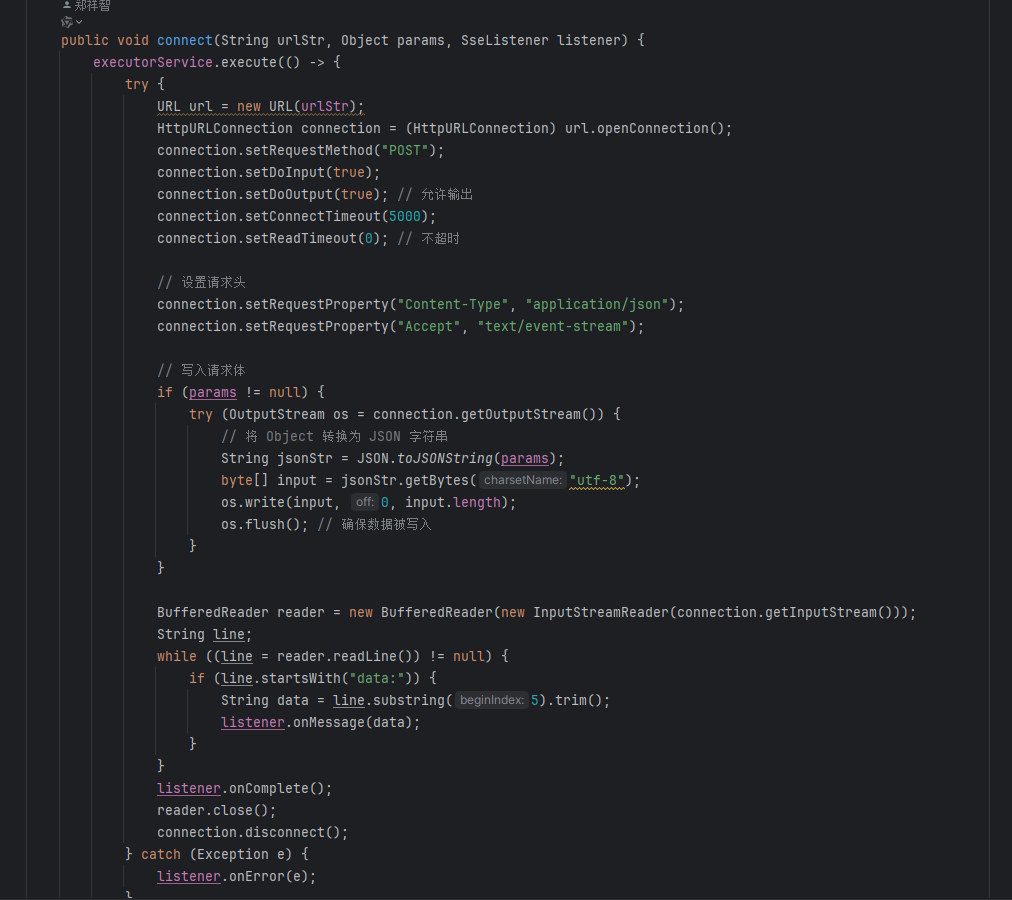Click the trim method call
This screenshot has width=1012, height=900.
pyautogui.click(x=571, y=701)
